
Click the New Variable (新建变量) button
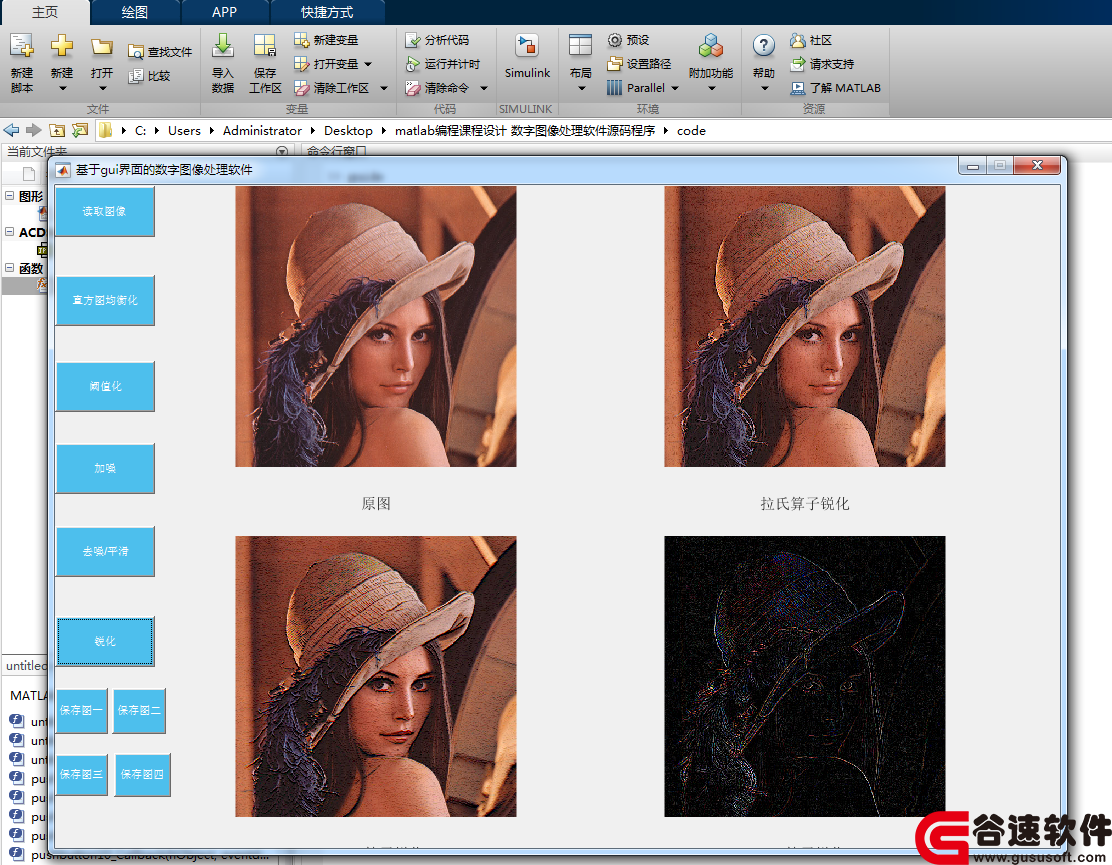tap(326, 40)
